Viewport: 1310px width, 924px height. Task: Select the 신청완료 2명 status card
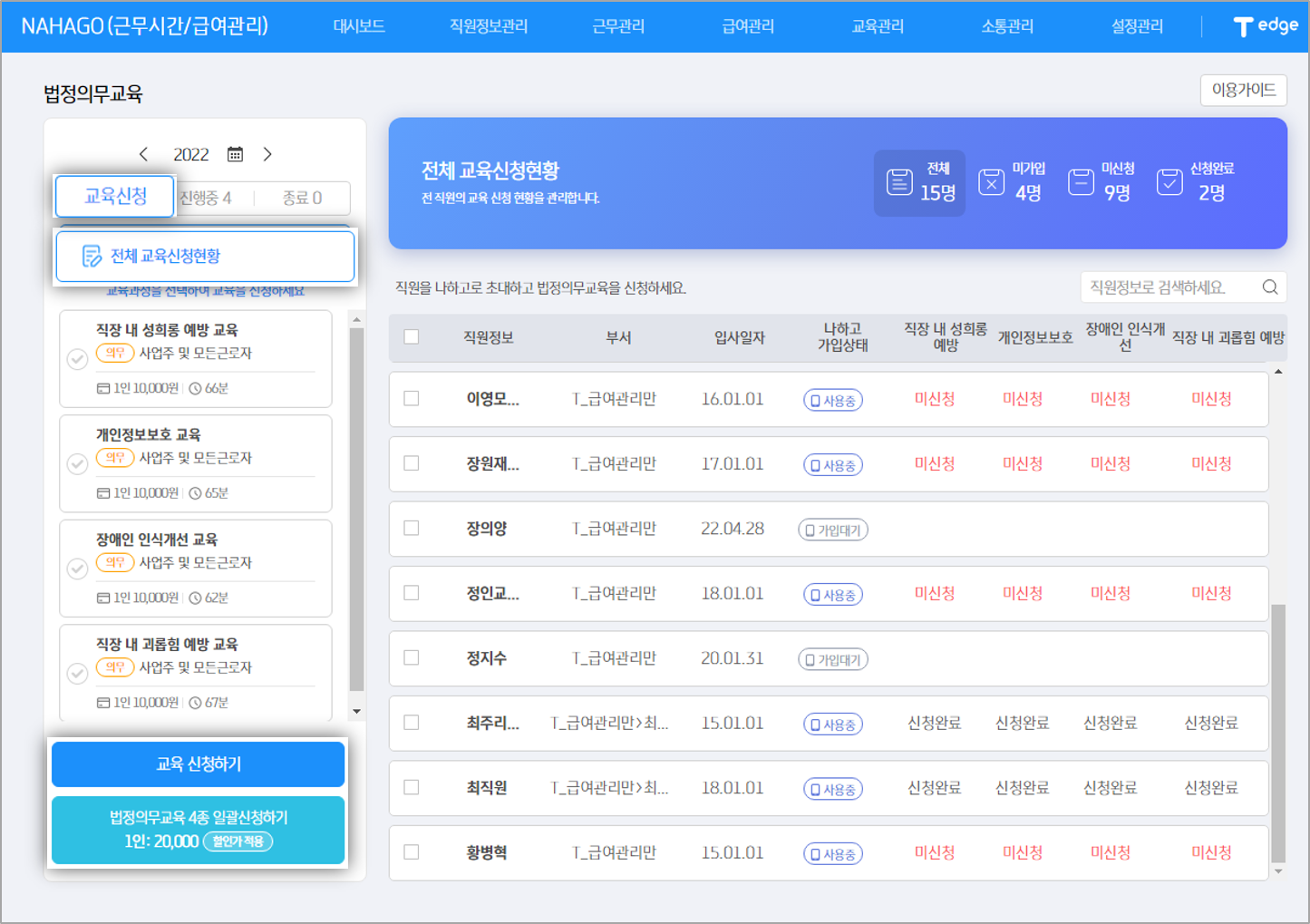click(1196, 182)
